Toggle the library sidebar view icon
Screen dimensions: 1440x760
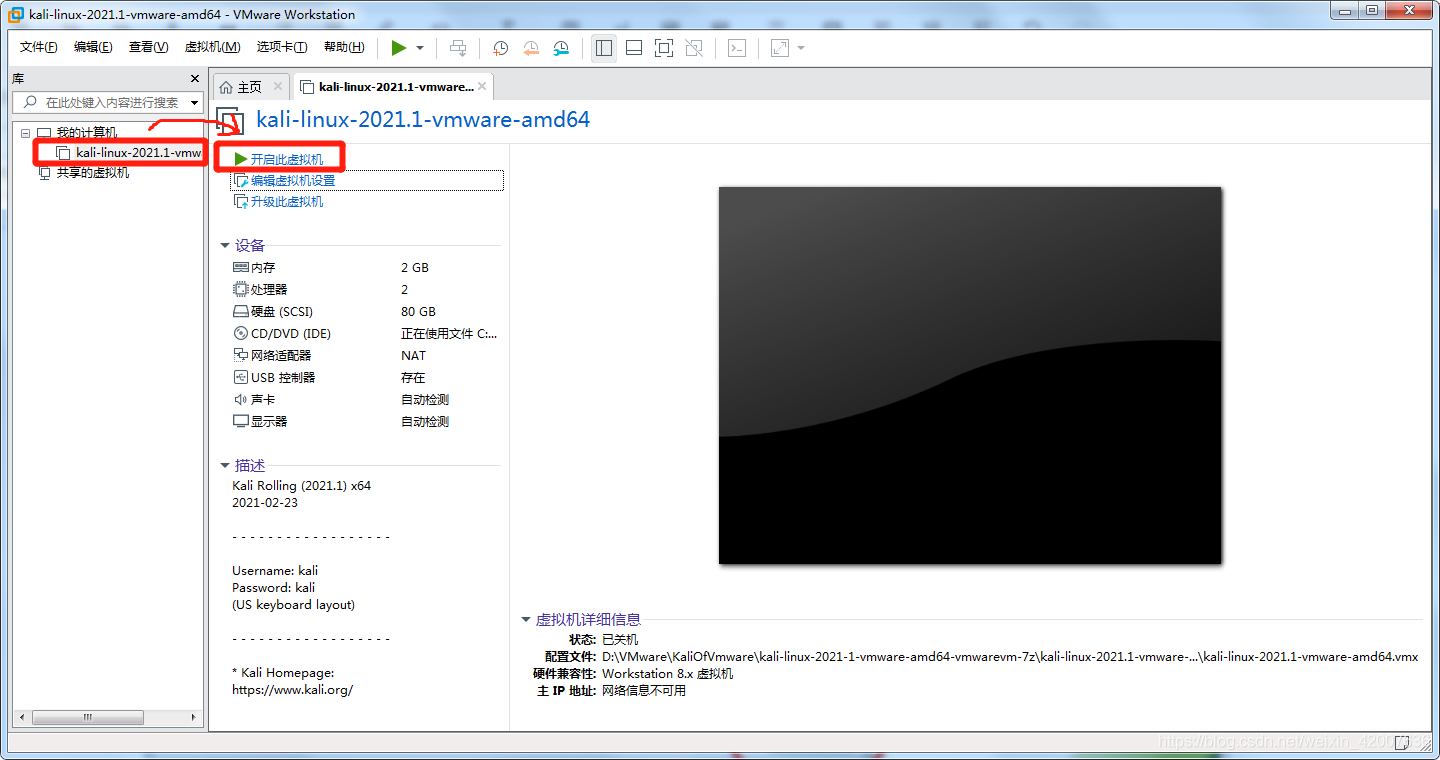pos(603,47)
